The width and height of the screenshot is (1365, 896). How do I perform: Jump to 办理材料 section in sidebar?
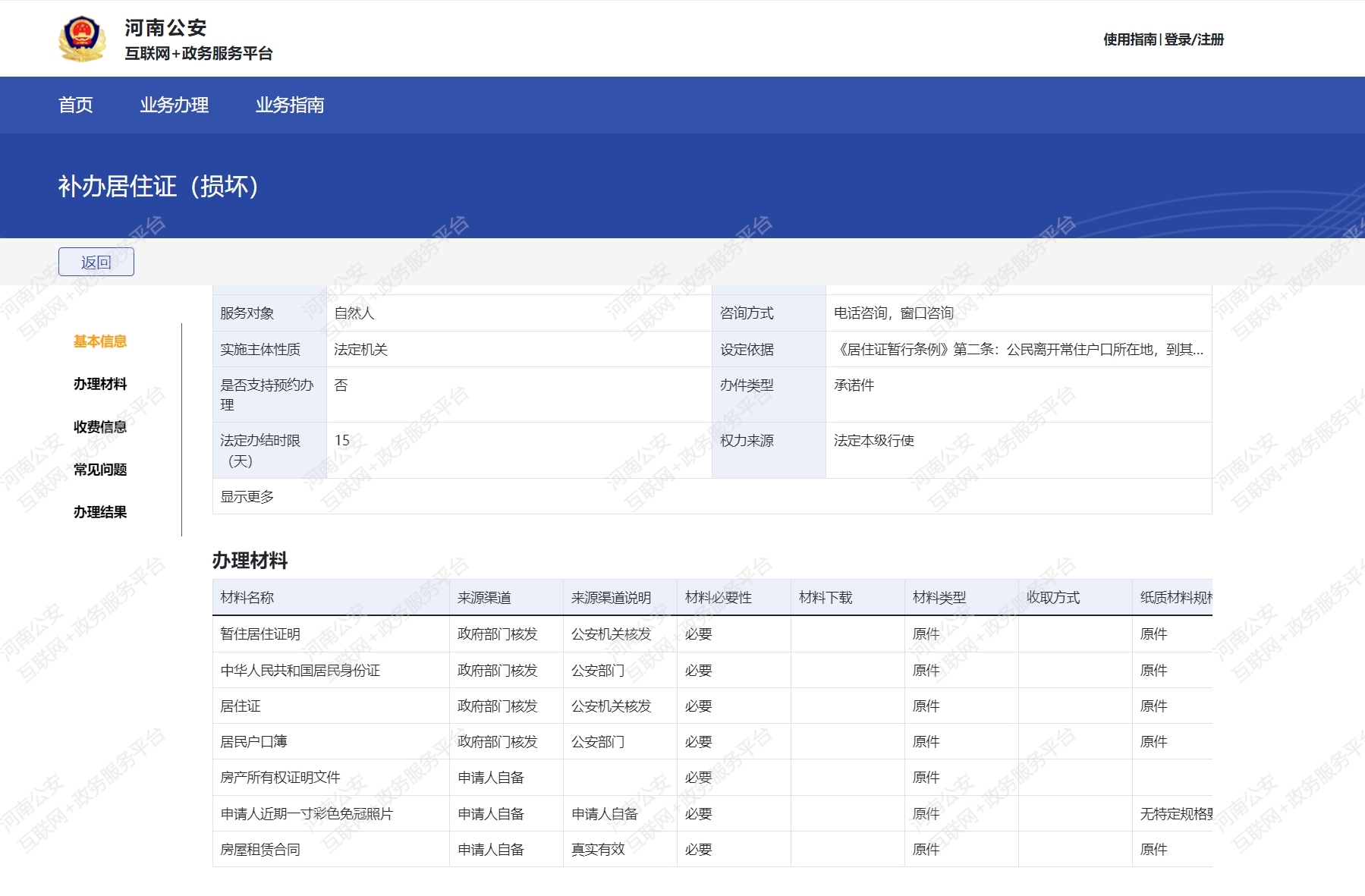pyautogui.click(x=100, y=384)
